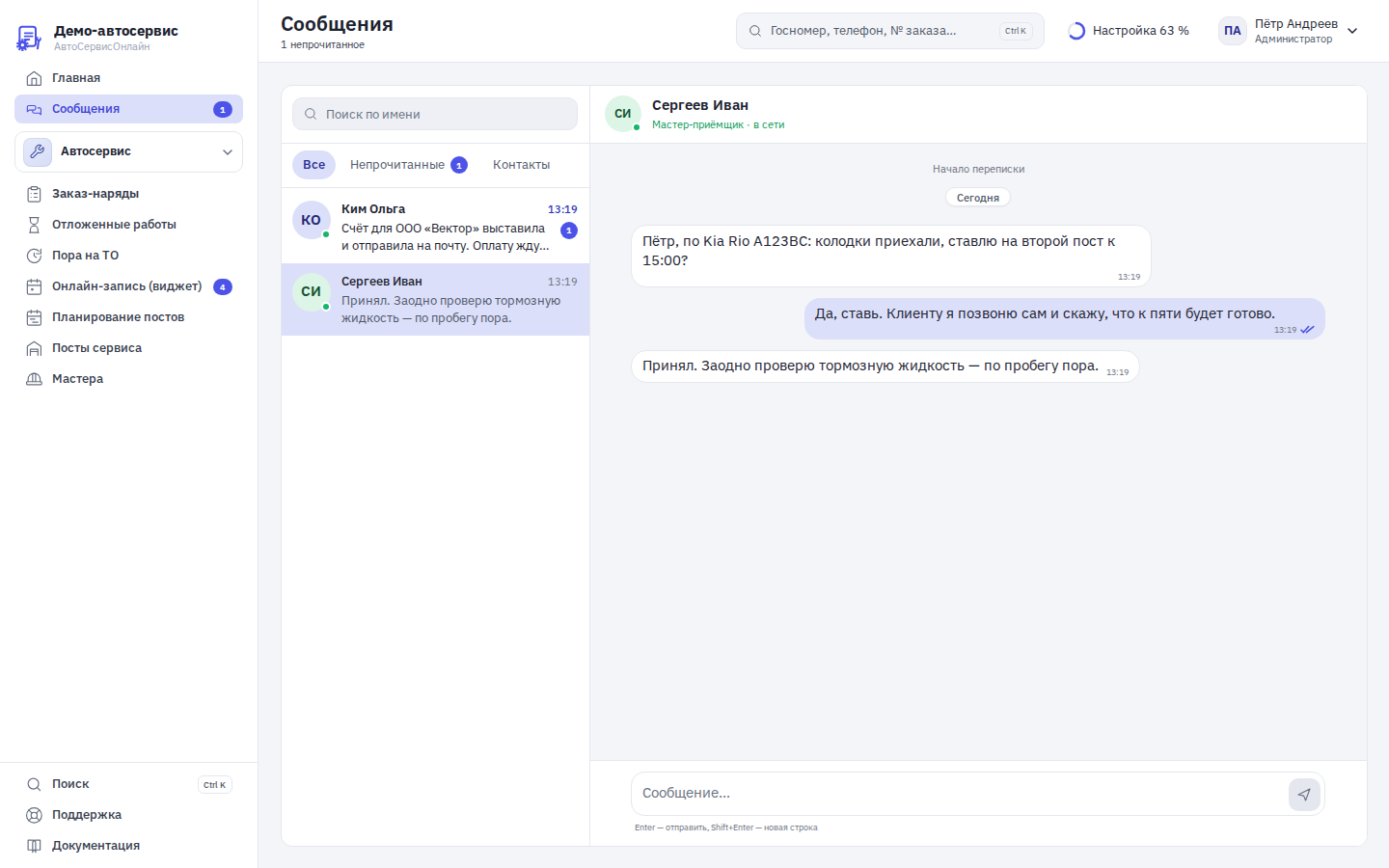Click the wrench icon in Автосервис selector
Image resolution: width=1389 pixels, height=868 pixels.
pyautogui.click(x=38, y=151)
